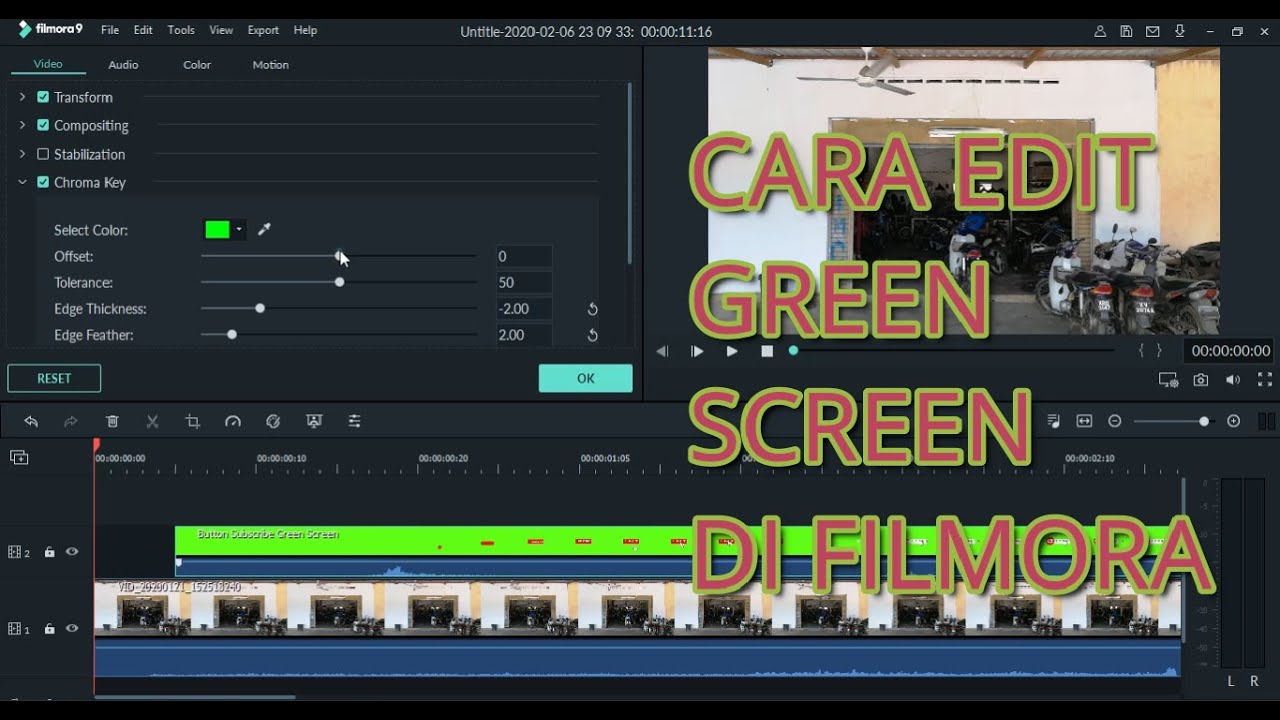Screen dimensions: 1280x720
Task: Collapse the Chroma Key section
Action: click(22, 182)
